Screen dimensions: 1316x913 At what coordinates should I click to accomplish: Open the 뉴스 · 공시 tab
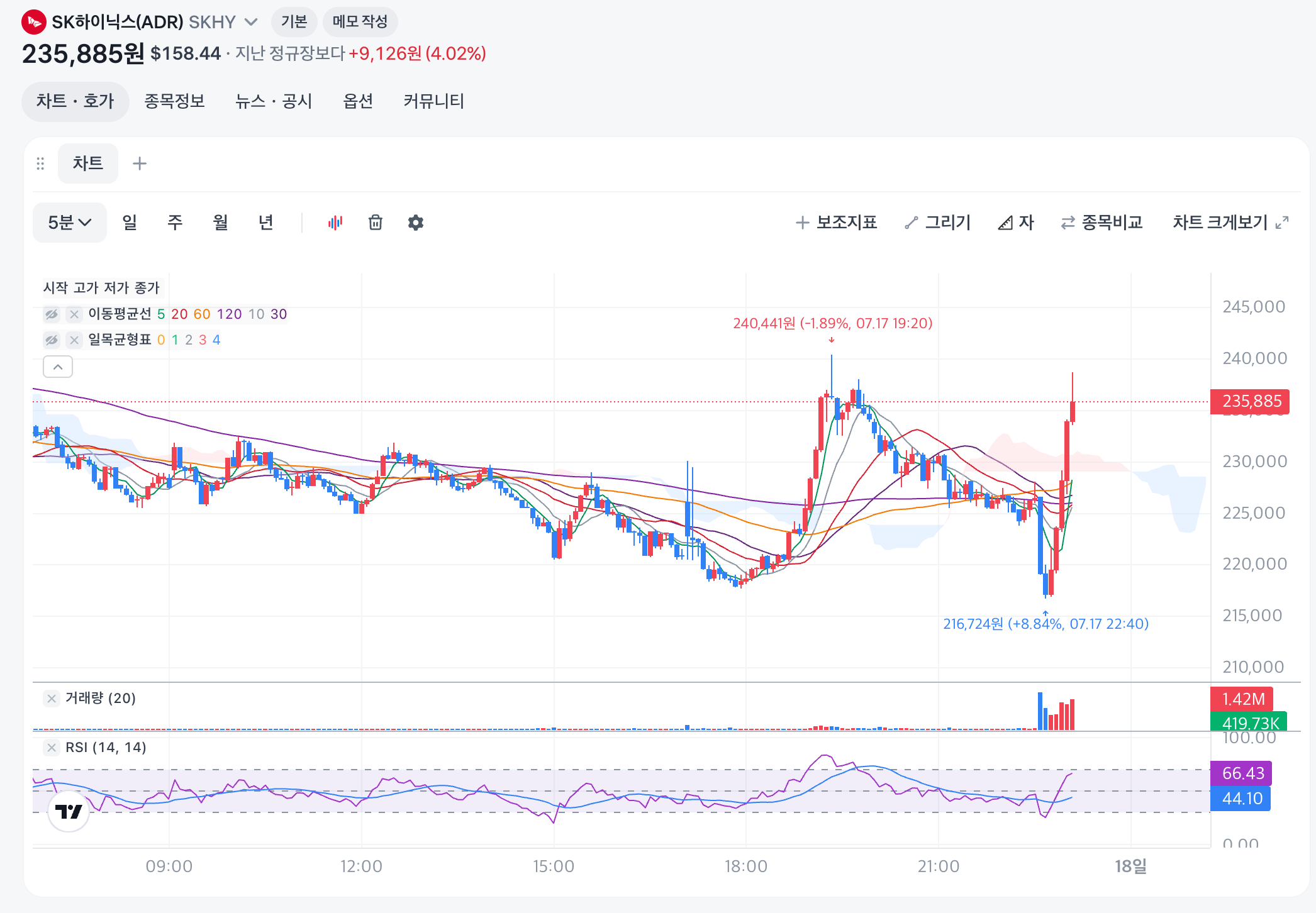click(274, 101)
